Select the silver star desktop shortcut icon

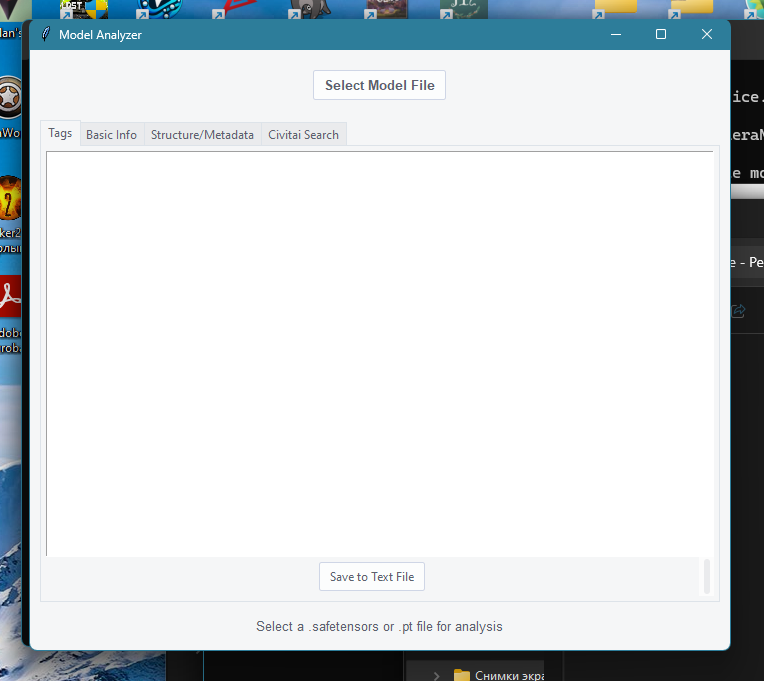click(10, 97)
